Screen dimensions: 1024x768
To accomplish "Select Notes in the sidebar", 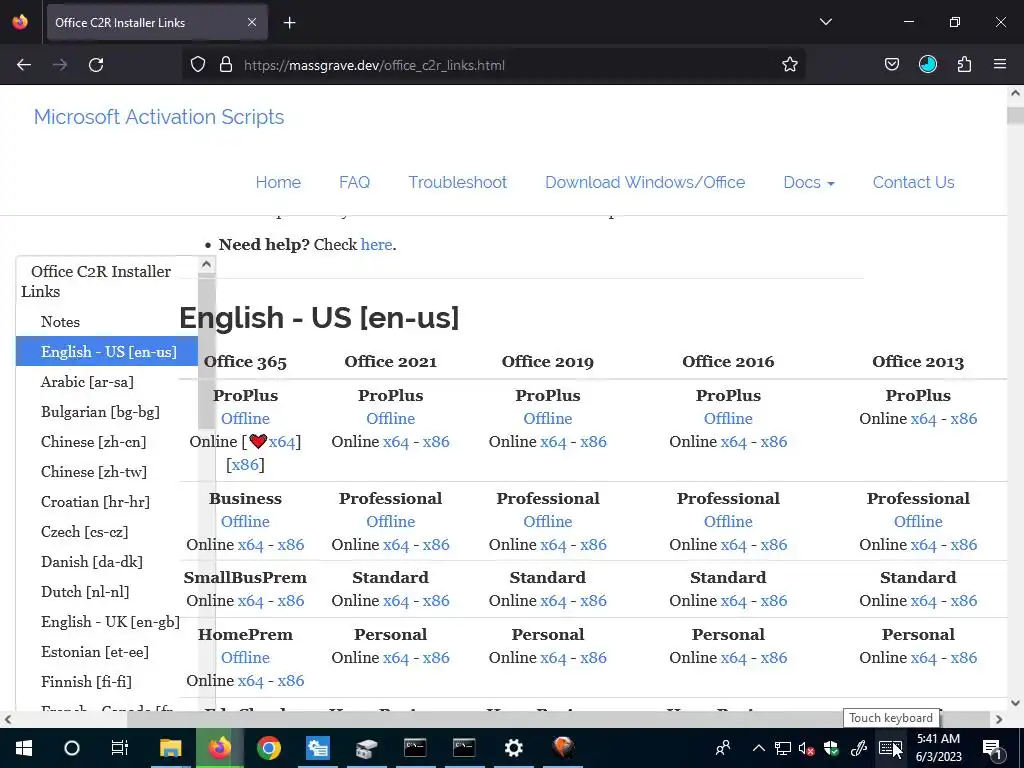I will (60, 322).
